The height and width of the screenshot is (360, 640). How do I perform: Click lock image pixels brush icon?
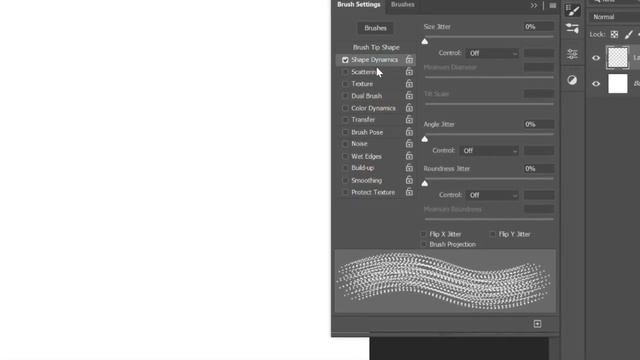pos(629,35)
